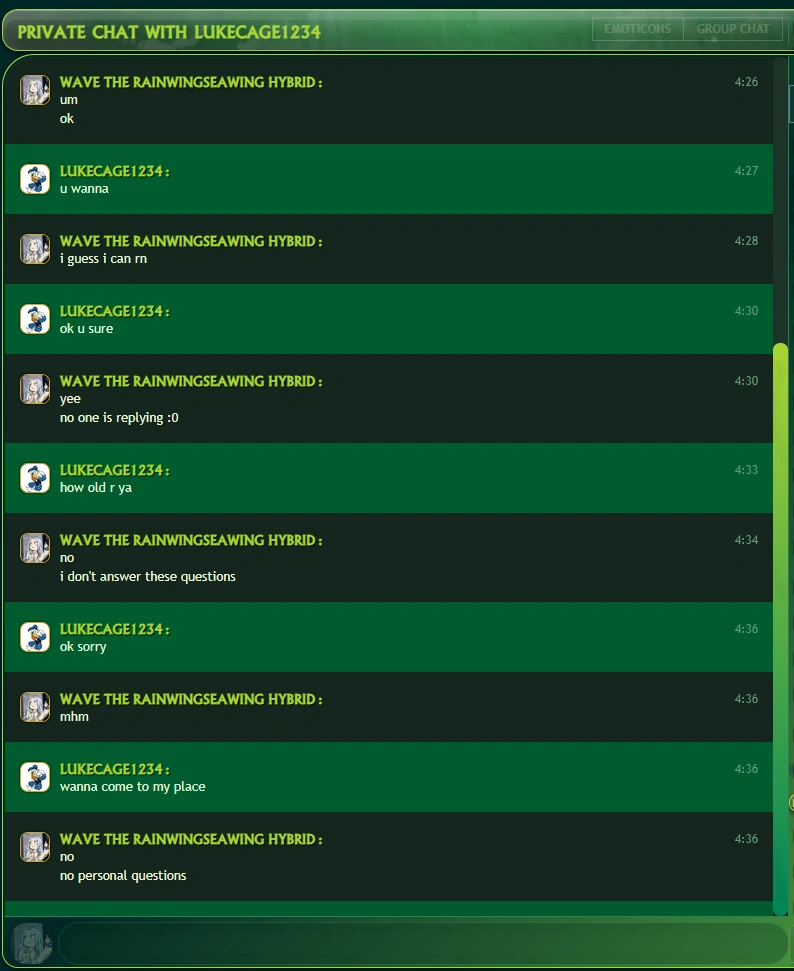Click the green chat scrollbar thumb
794x971 pixels.
(x=780, y=629)
